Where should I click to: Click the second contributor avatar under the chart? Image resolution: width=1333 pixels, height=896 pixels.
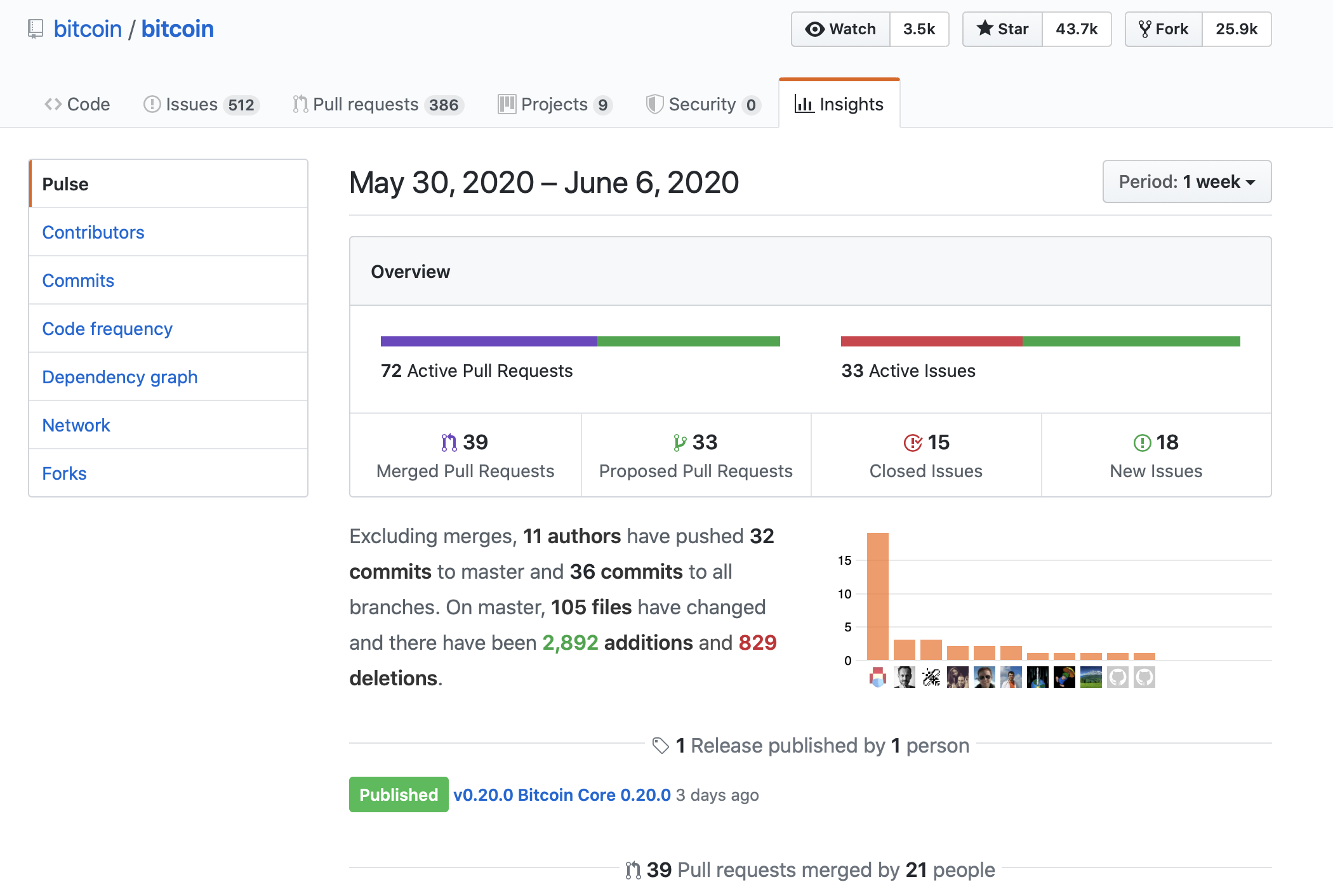pyautogui.click(x=905, y=677)
